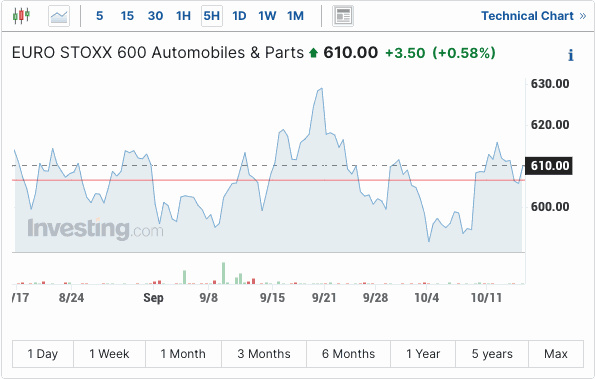Choose the 5H interval
This screenshot has width=595, height=379.
212,16
